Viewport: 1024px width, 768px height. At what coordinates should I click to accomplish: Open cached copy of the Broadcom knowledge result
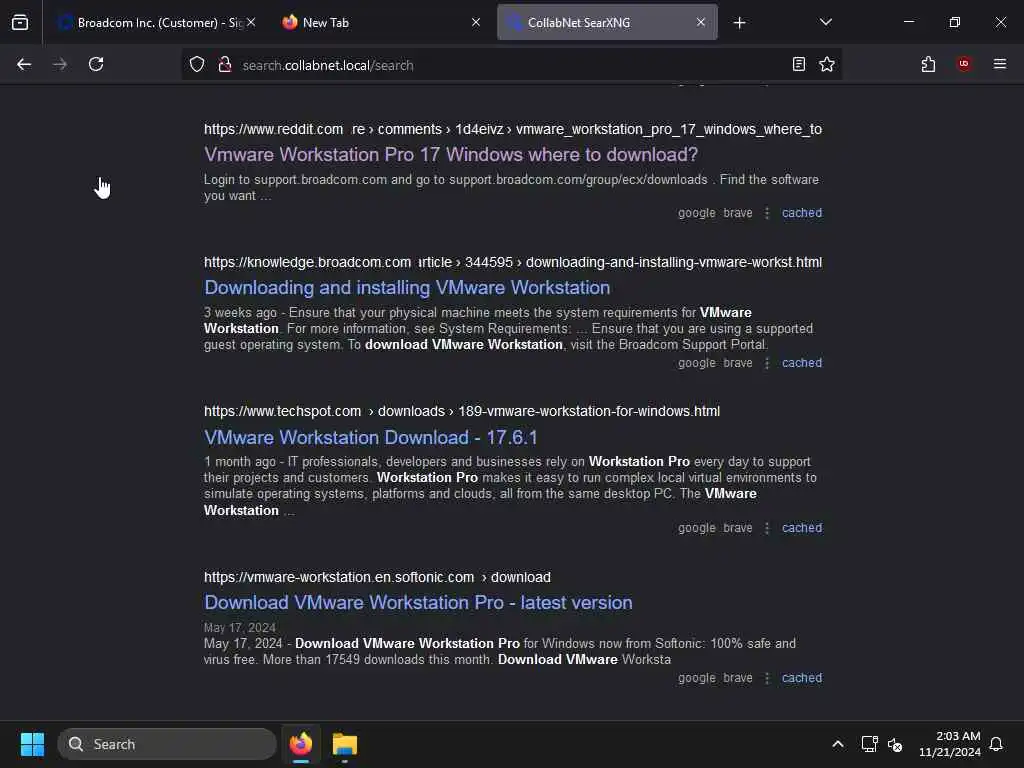click(802, 363)
